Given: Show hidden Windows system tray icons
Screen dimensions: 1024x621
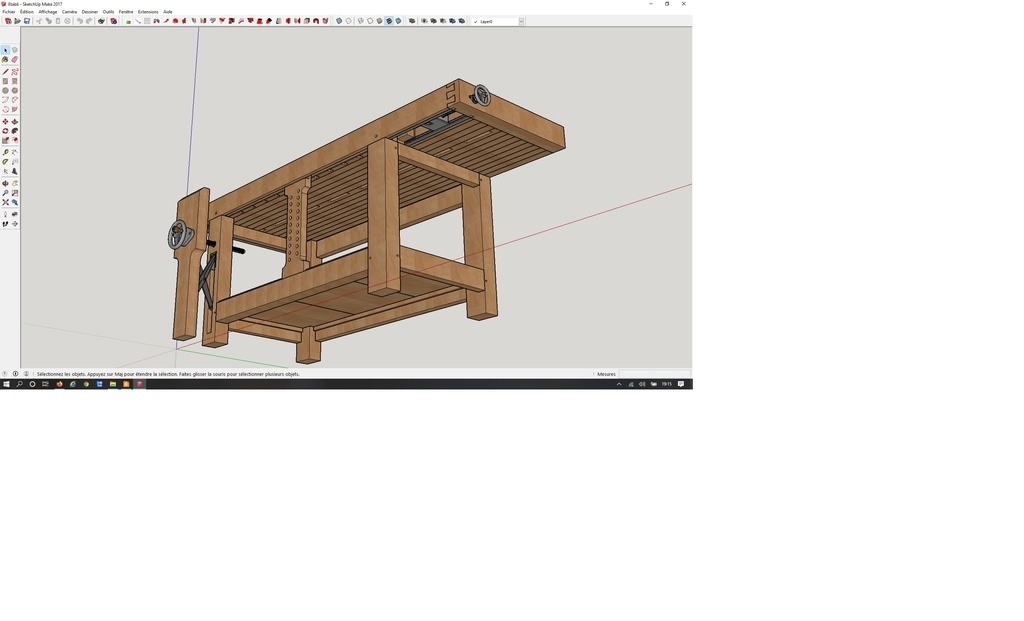Looking at the screenshot, I should [619, 384].
